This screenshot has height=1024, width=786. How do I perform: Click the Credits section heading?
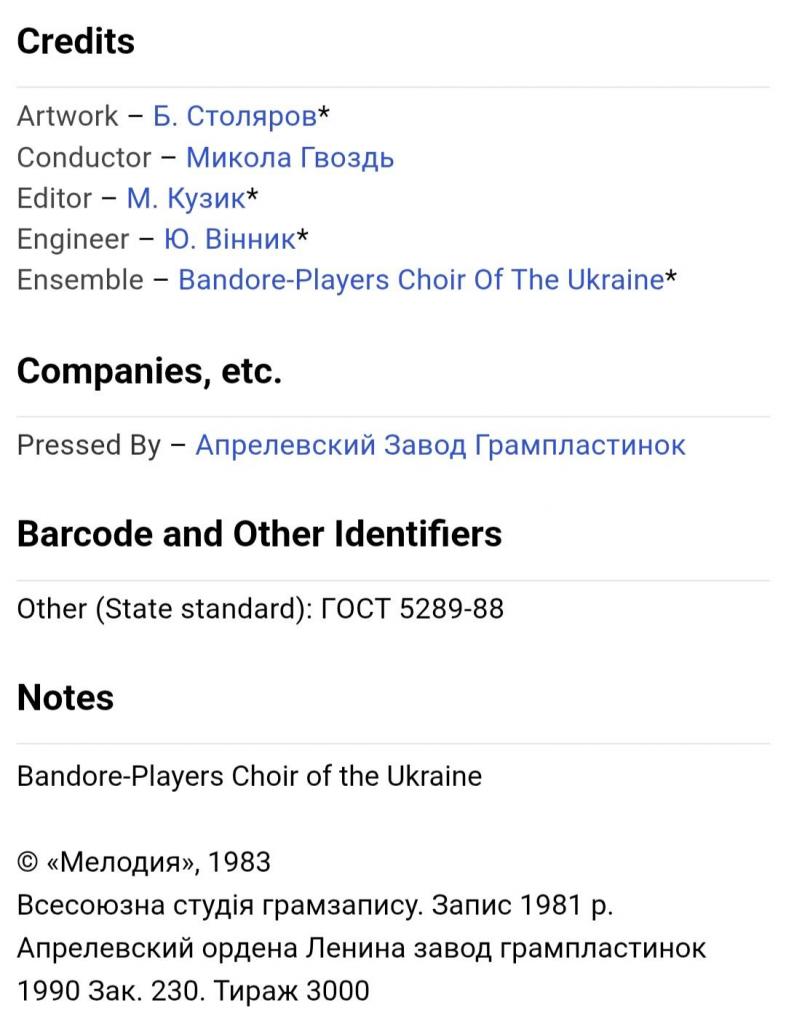[x=76, y=41]
